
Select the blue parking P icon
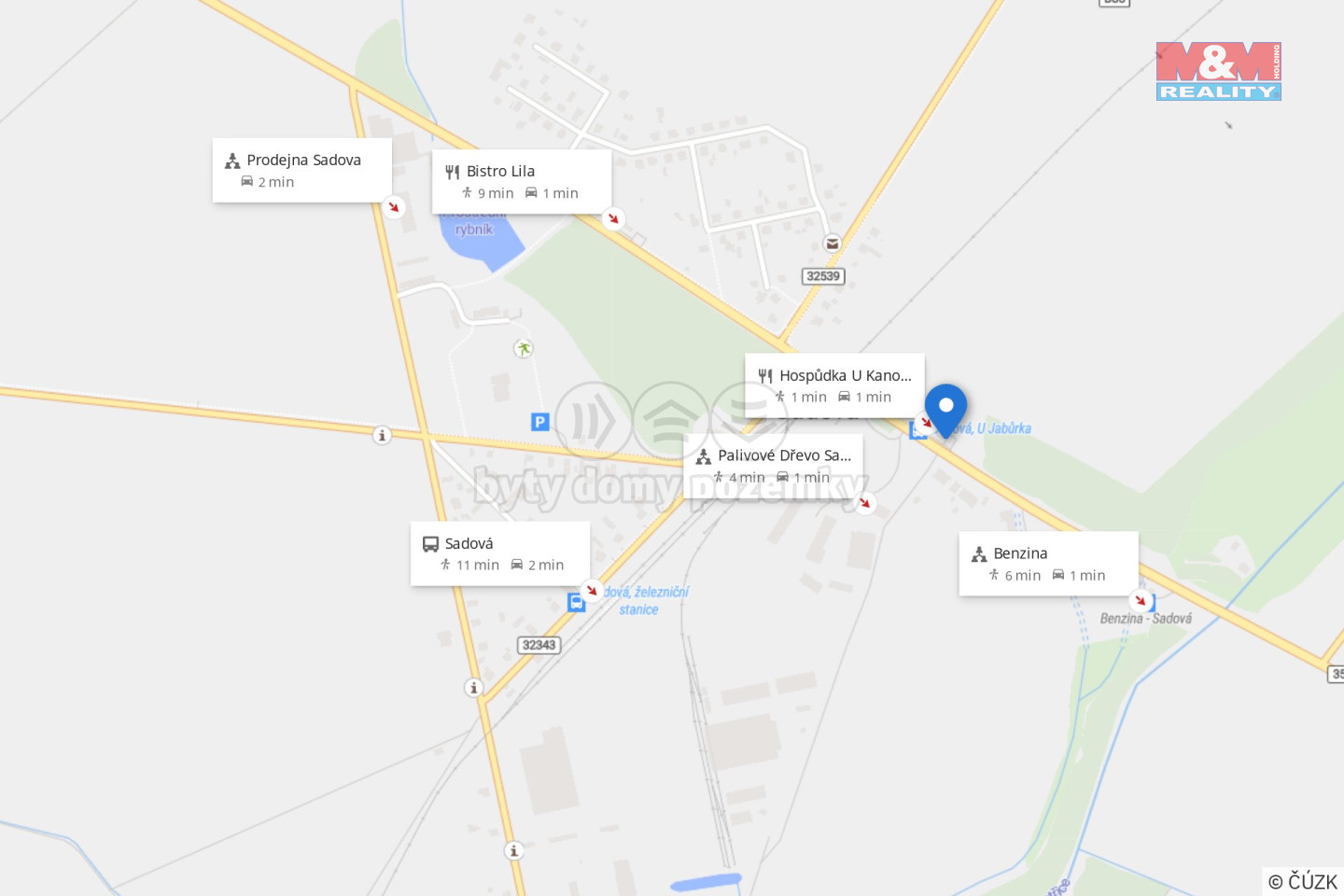pos(539,422)
